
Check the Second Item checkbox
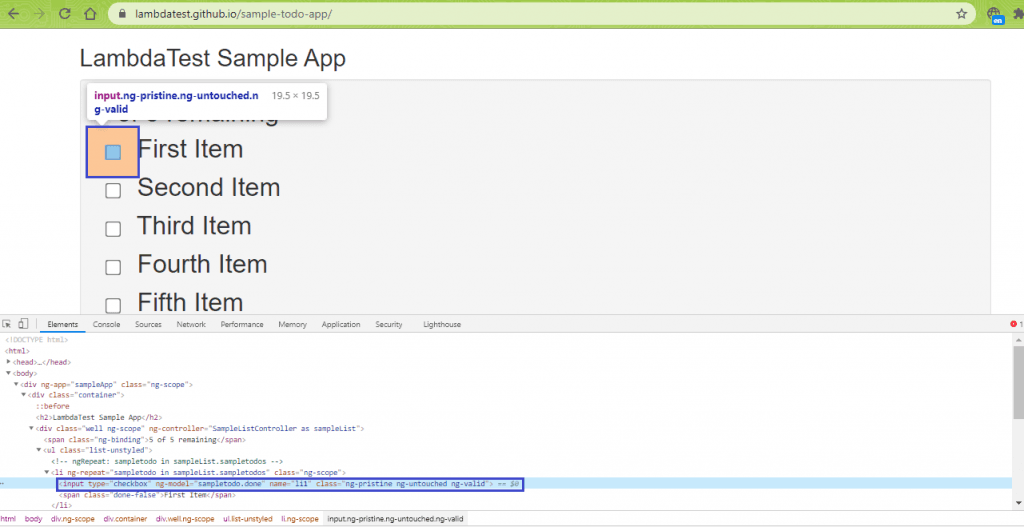point(113,191)
